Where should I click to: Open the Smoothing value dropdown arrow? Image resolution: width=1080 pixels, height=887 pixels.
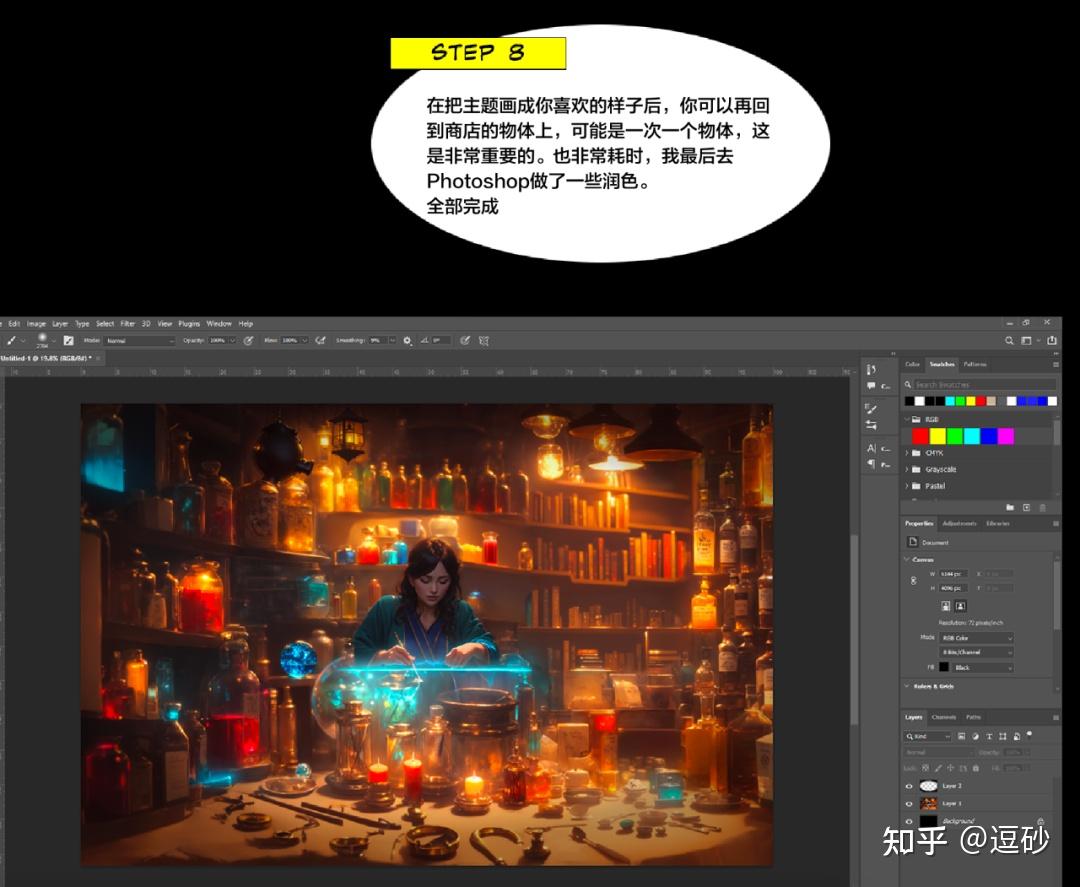tap(393, 340)
